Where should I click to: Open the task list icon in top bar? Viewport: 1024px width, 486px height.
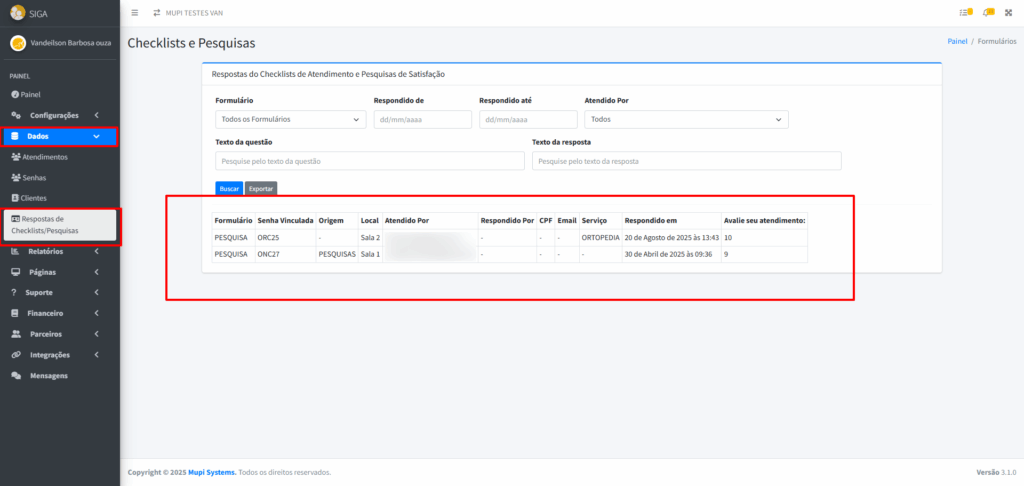pyautogui.click(x=965, y=12)
